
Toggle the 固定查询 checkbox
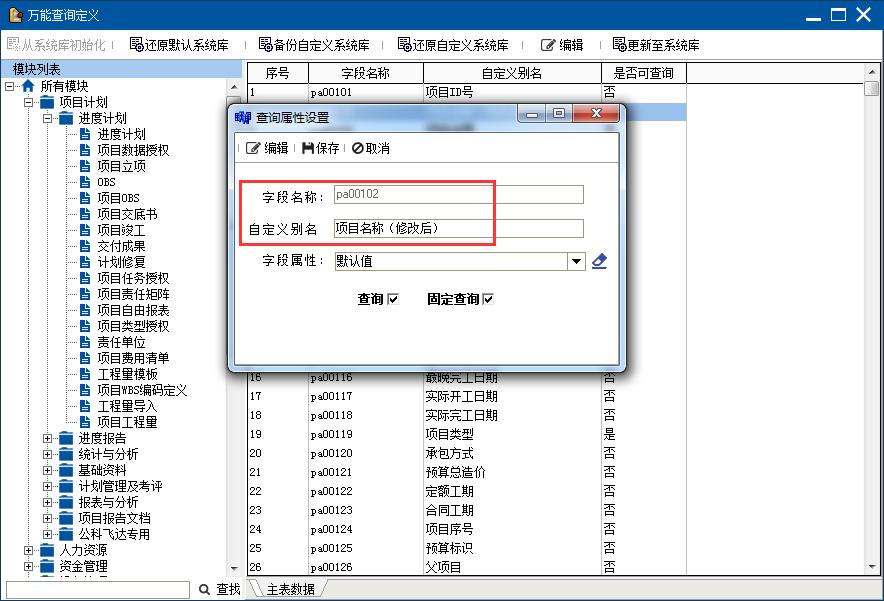tap(488, 299)
